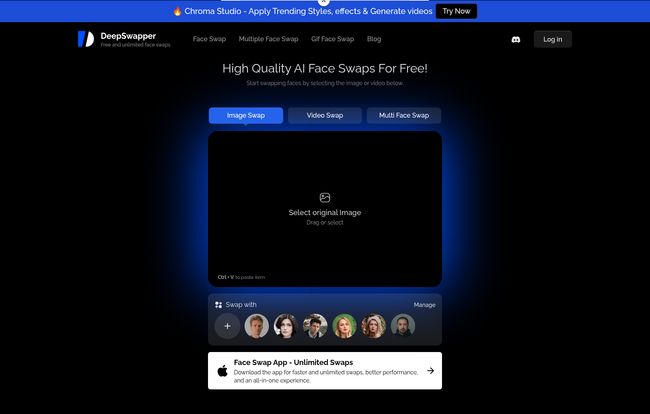
Task: Click Manage in Swap with panel
Action: pyautogui.click(x=425, y=304)
